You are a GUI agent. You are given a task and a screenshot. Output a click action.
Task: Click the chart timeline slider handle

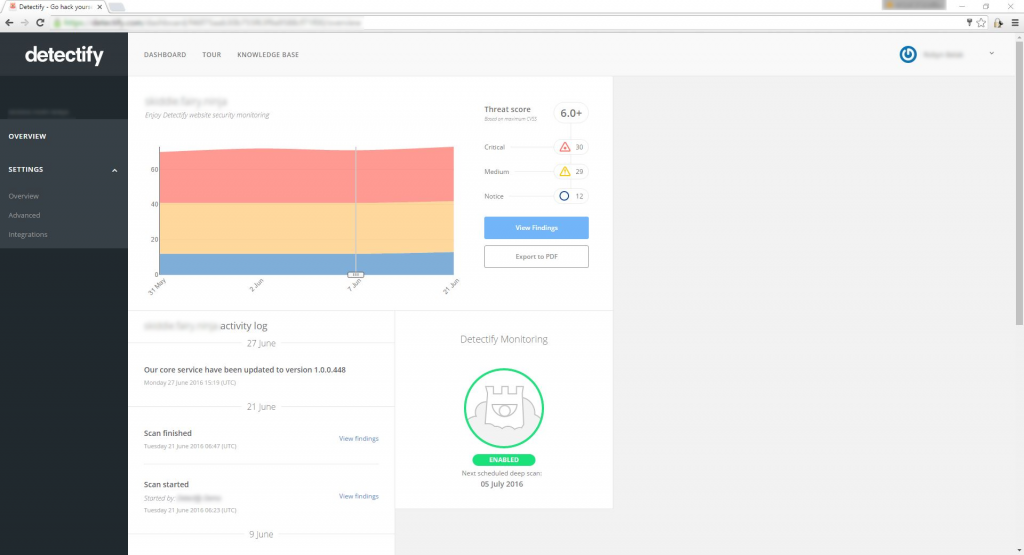pyautogui.click(x=355, y=275)
